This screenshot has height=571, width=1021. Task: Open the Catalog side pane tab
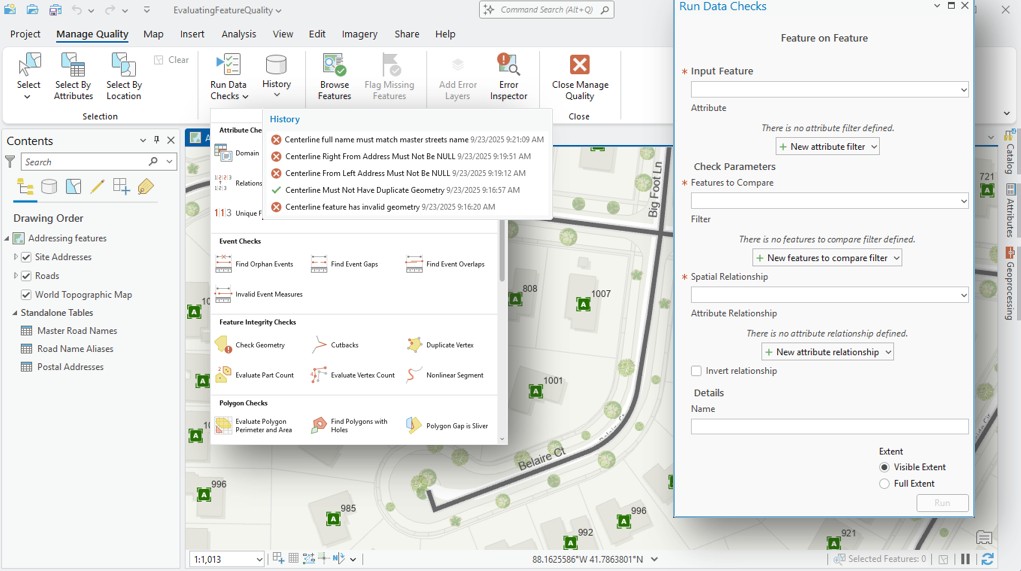click(1010, 152)
